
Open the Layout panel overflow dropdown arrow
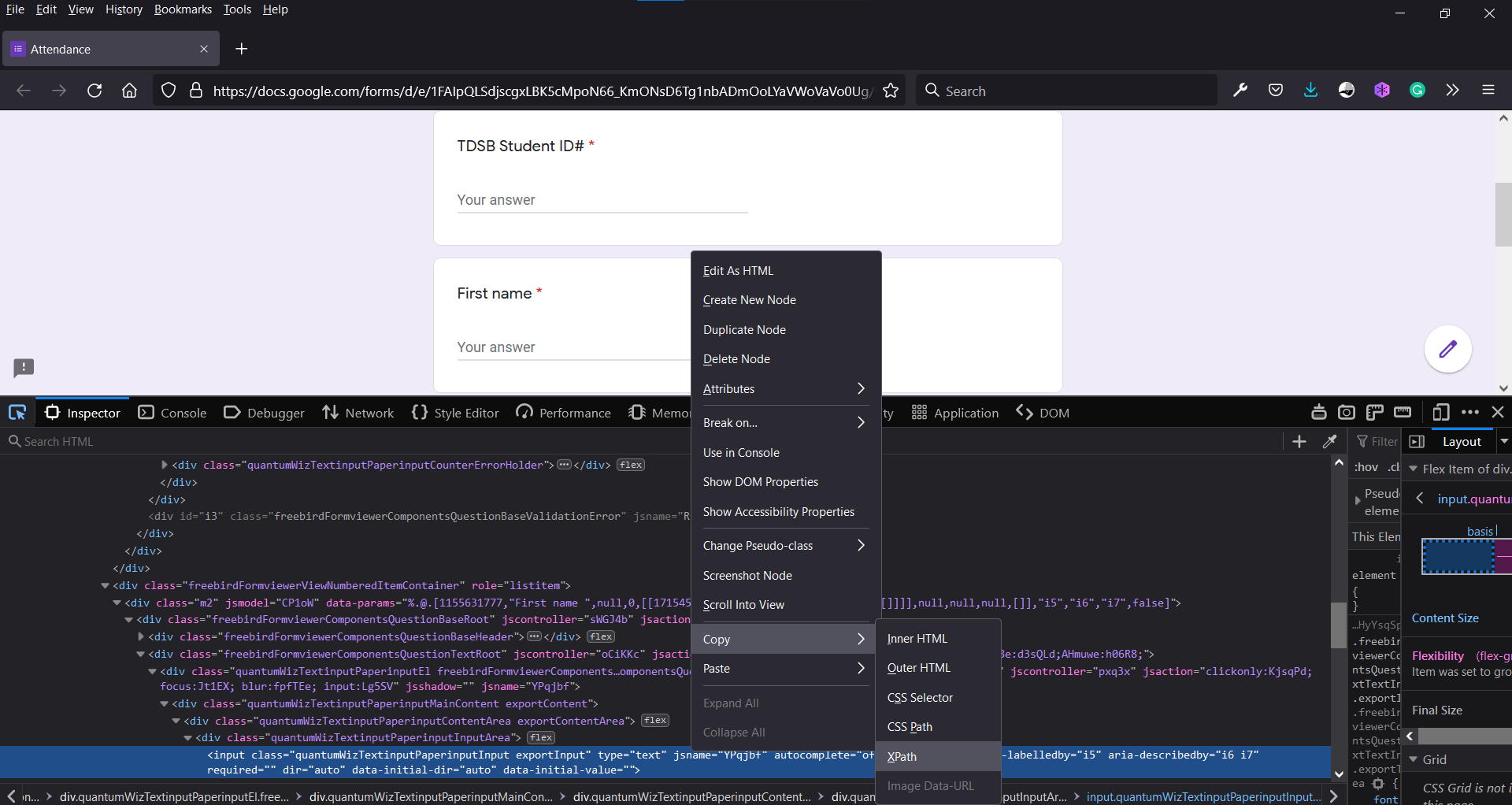pos(1505,441)
